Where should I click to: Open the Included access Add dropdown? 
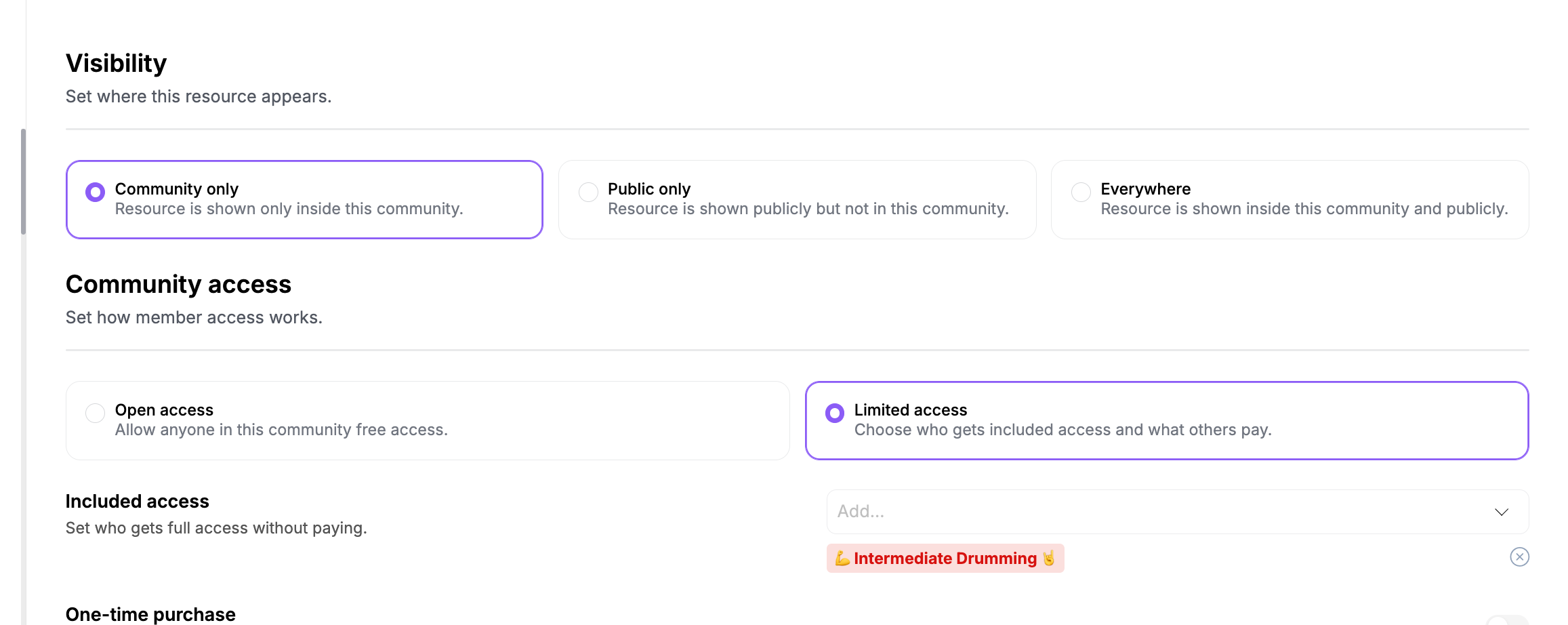point(1178,512)
